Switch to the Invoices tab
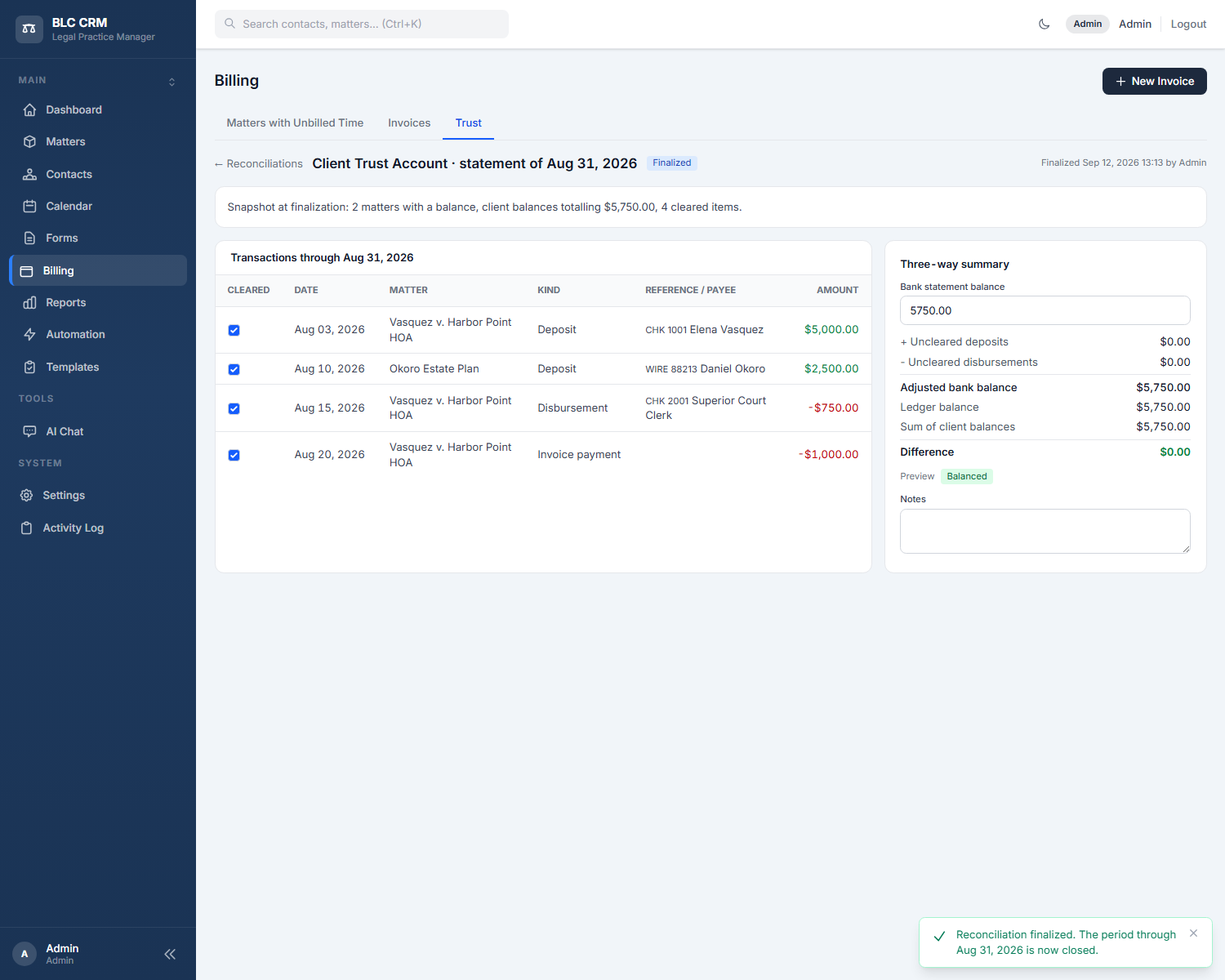1225x980 pixels. pos(409,123)
